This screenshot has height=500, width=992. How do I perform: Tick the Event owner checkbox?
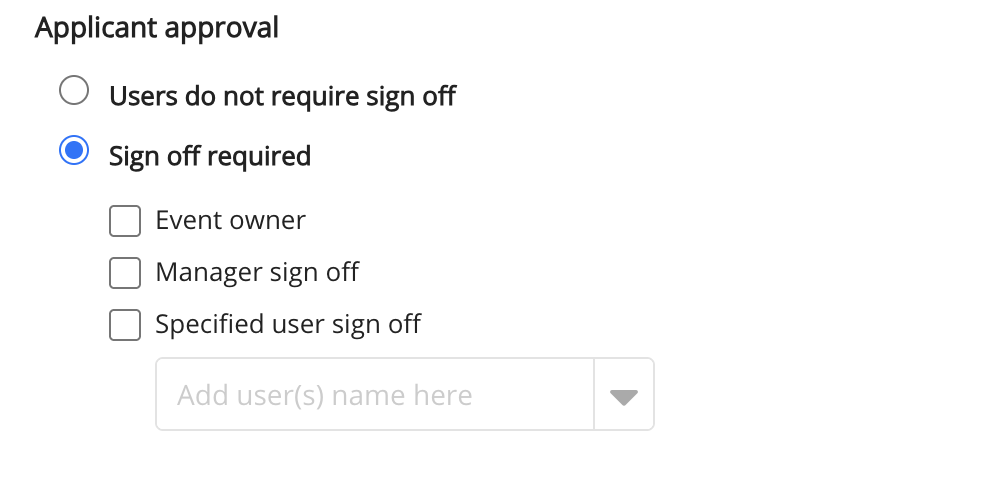[x=125, y=221]
